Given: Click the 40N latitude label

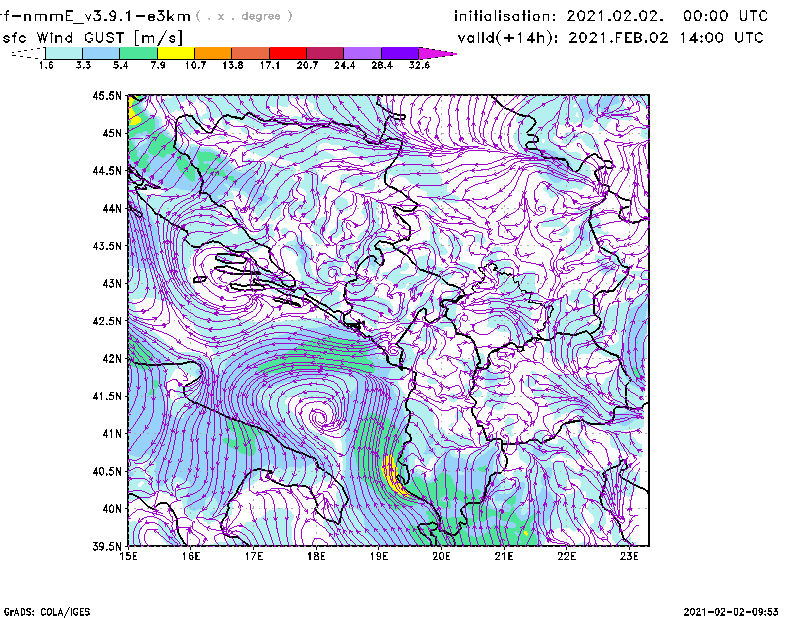Looking at the screenshot, I should click(x=112, y=509).
